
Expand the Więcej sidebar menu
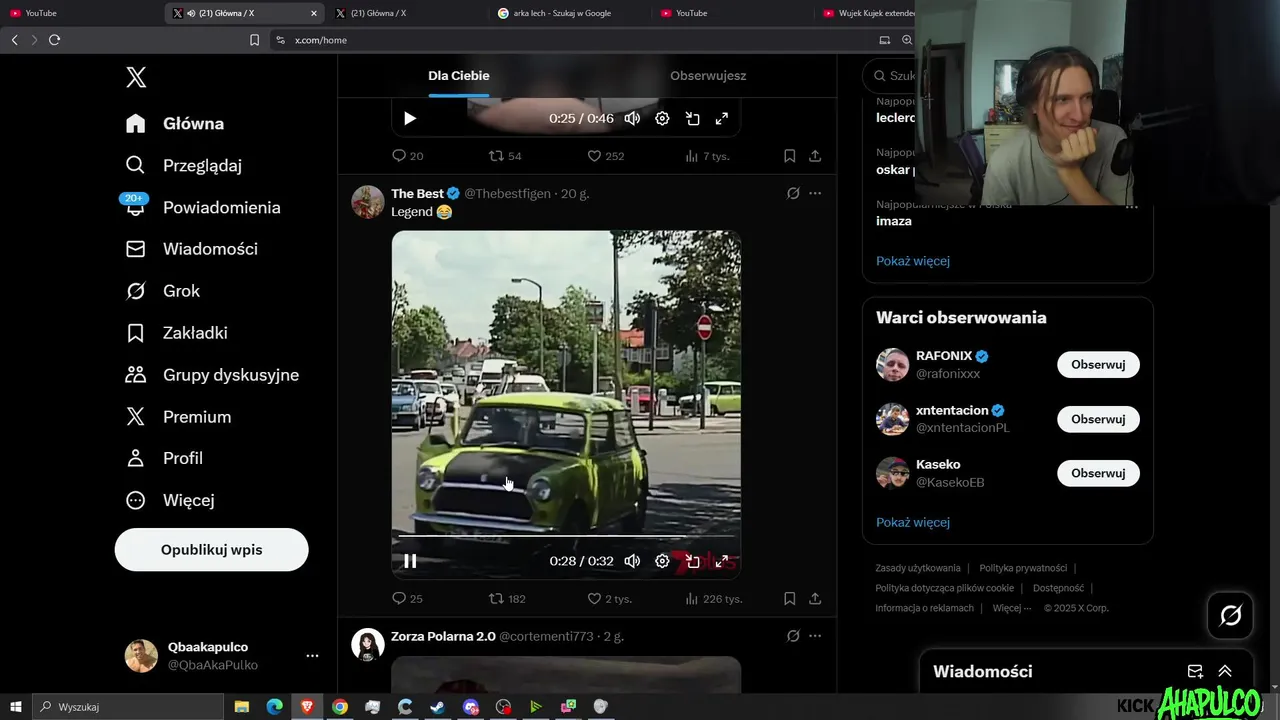pos(170,500)
